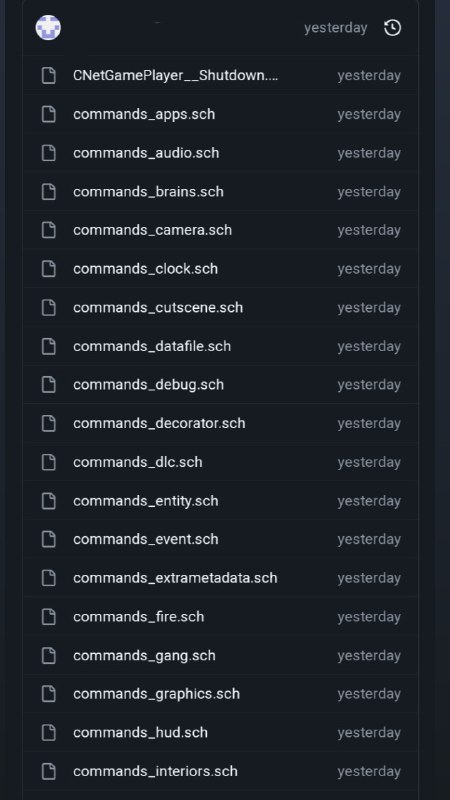Open commands_datafile.sch in the list
450x800 pixels.
click(152, 346)
